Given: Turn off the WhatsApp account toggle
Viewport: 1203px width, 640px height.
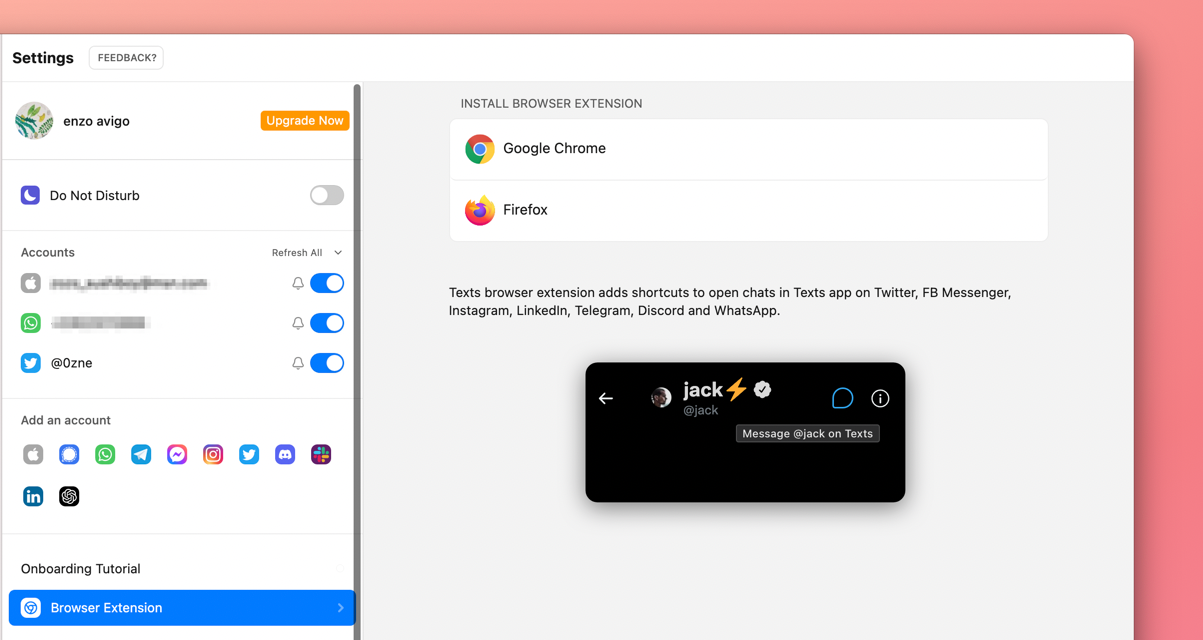Looking at the screenshot, I should coord(327,323).
